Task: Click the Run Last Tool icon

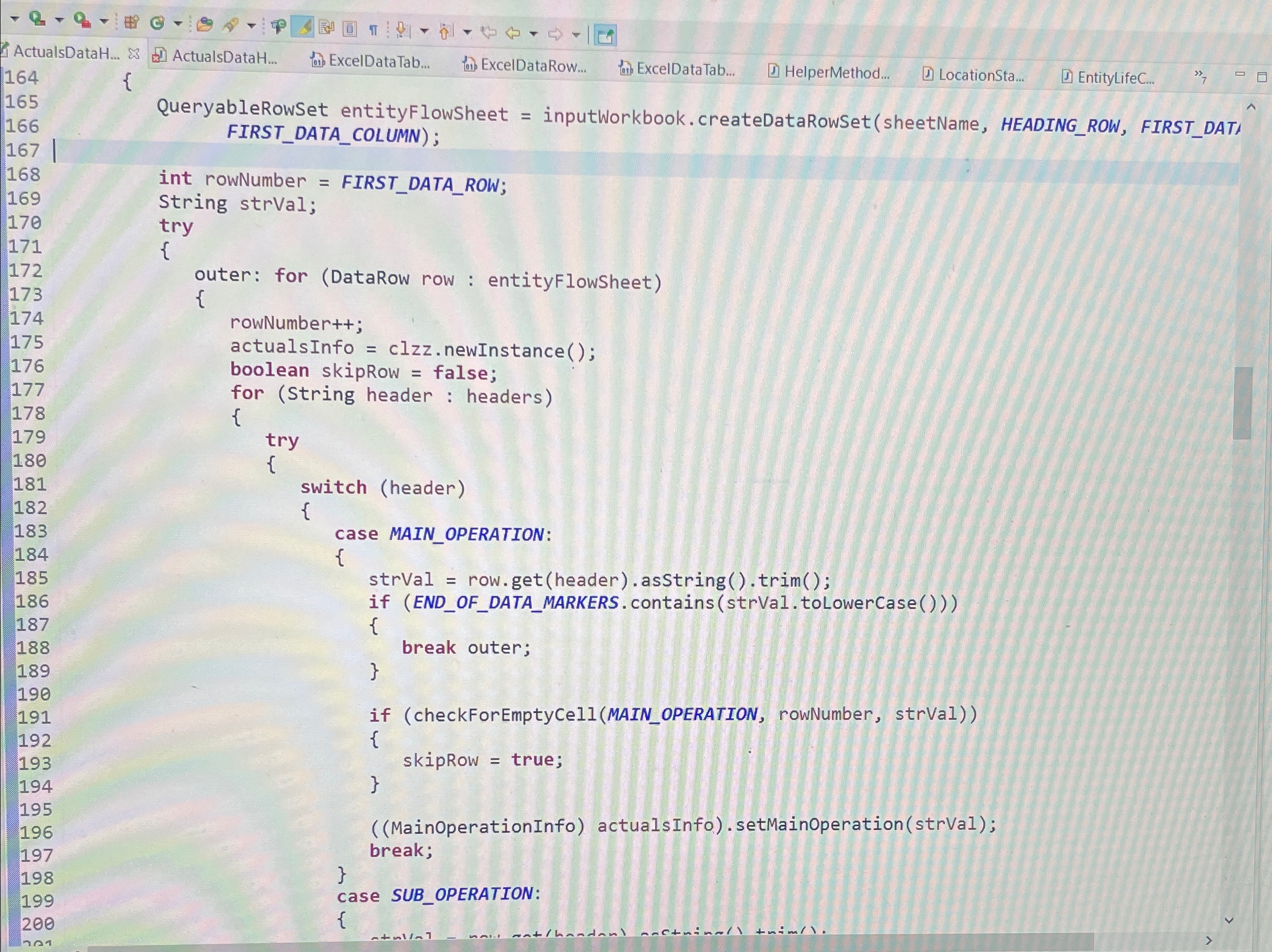Action: coord(82,21)
